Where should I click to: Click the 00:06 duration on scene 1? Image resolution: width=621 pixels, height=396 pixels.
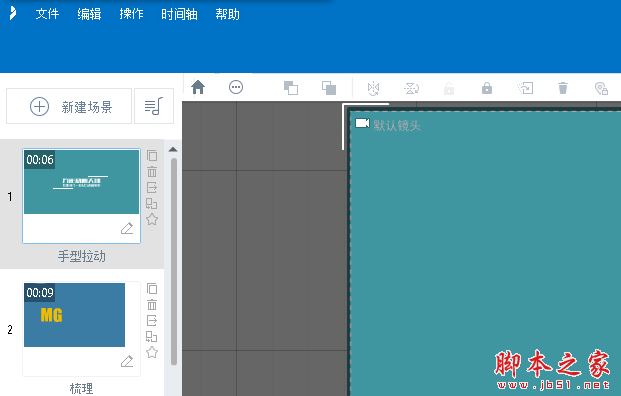(x=40, y=160)
